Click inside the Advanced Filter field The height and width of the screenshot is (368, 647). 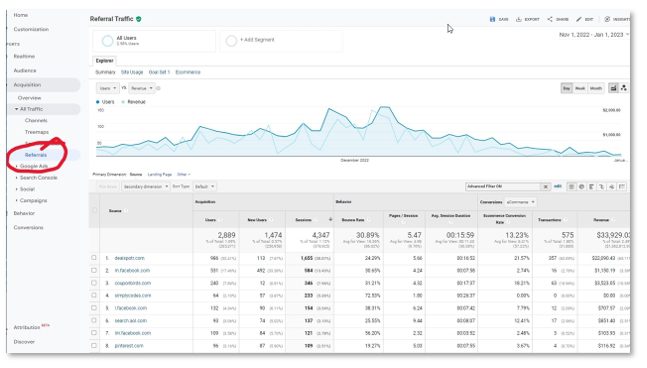click(x=503, y=186)
